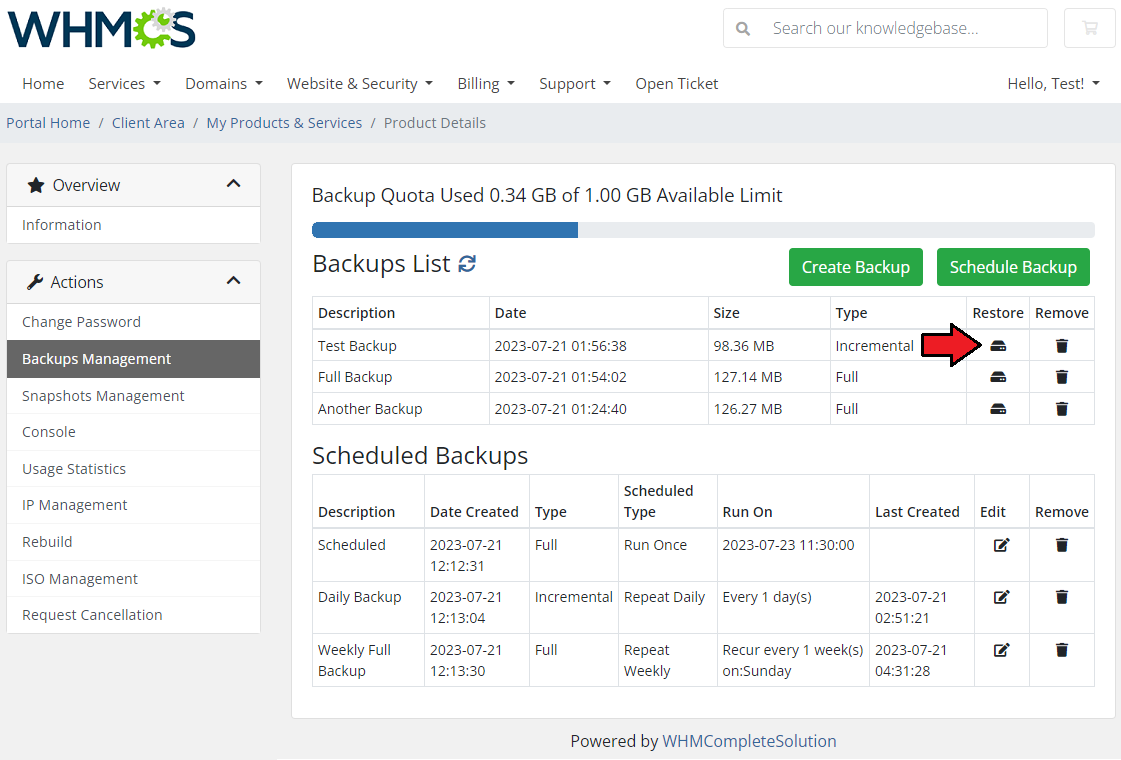Open the Domains dropdown menu
The width and height of the screenshot is (1121, 760).
[224, 84]
